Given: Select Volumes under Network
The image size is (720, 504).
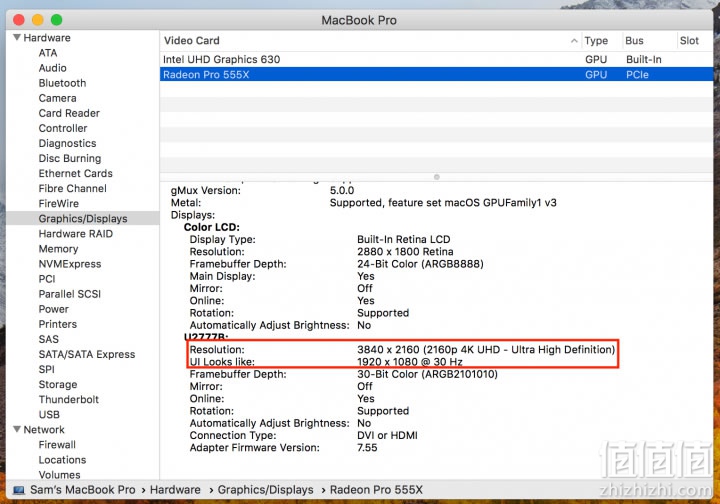Looking at the screenshot, I should [59, 475].
